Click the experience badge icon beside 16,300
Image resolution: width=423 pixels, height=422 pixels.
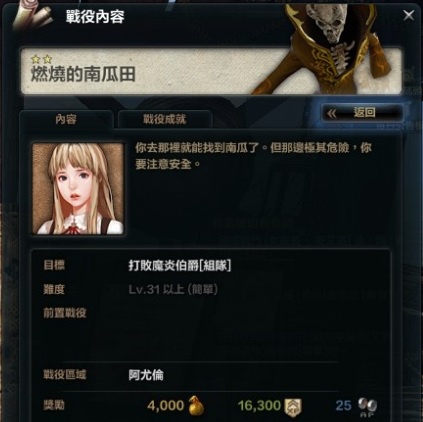[293, 406]
